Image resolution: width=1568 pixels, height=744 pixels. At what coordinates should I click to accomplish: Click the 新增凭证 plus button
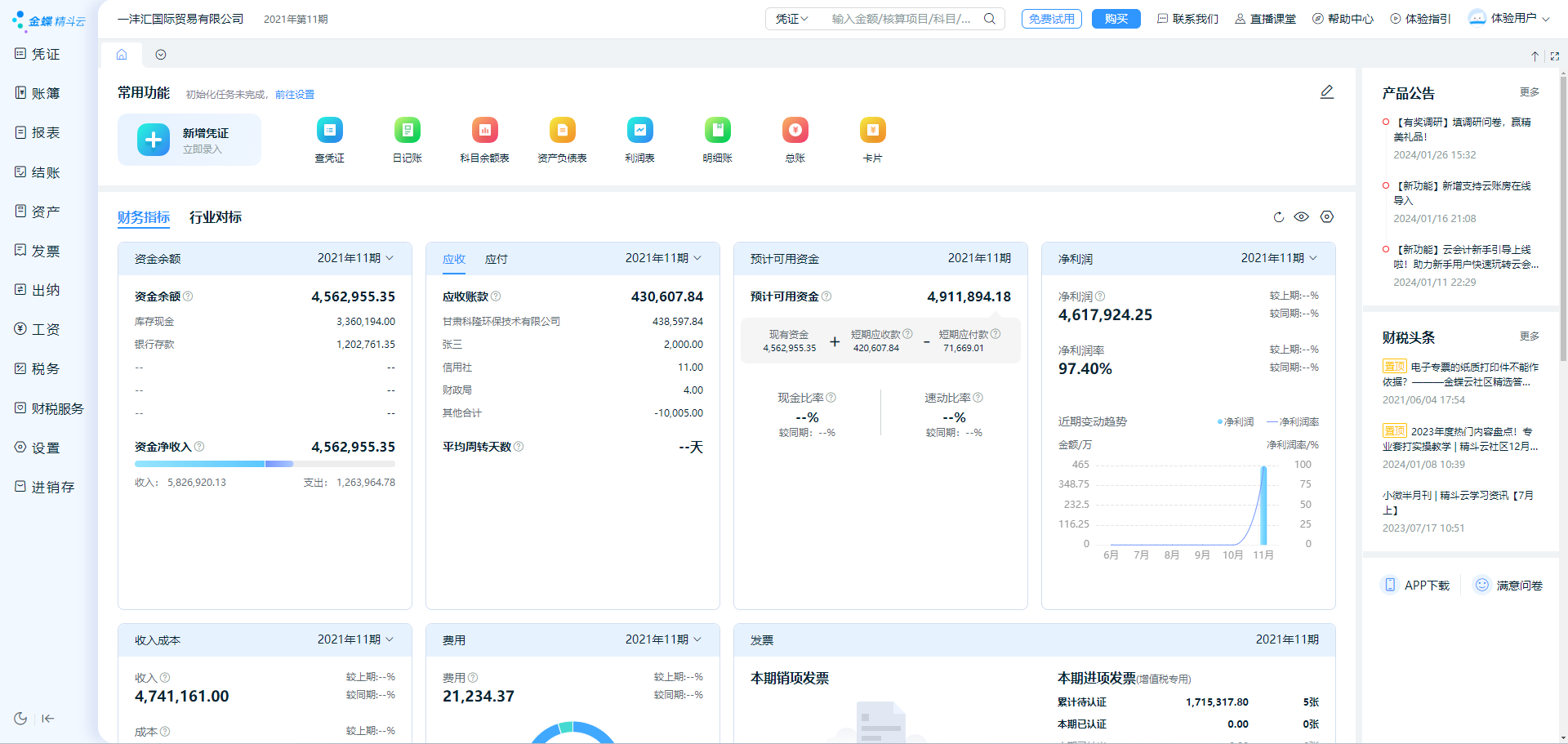[x=153, y=140]
